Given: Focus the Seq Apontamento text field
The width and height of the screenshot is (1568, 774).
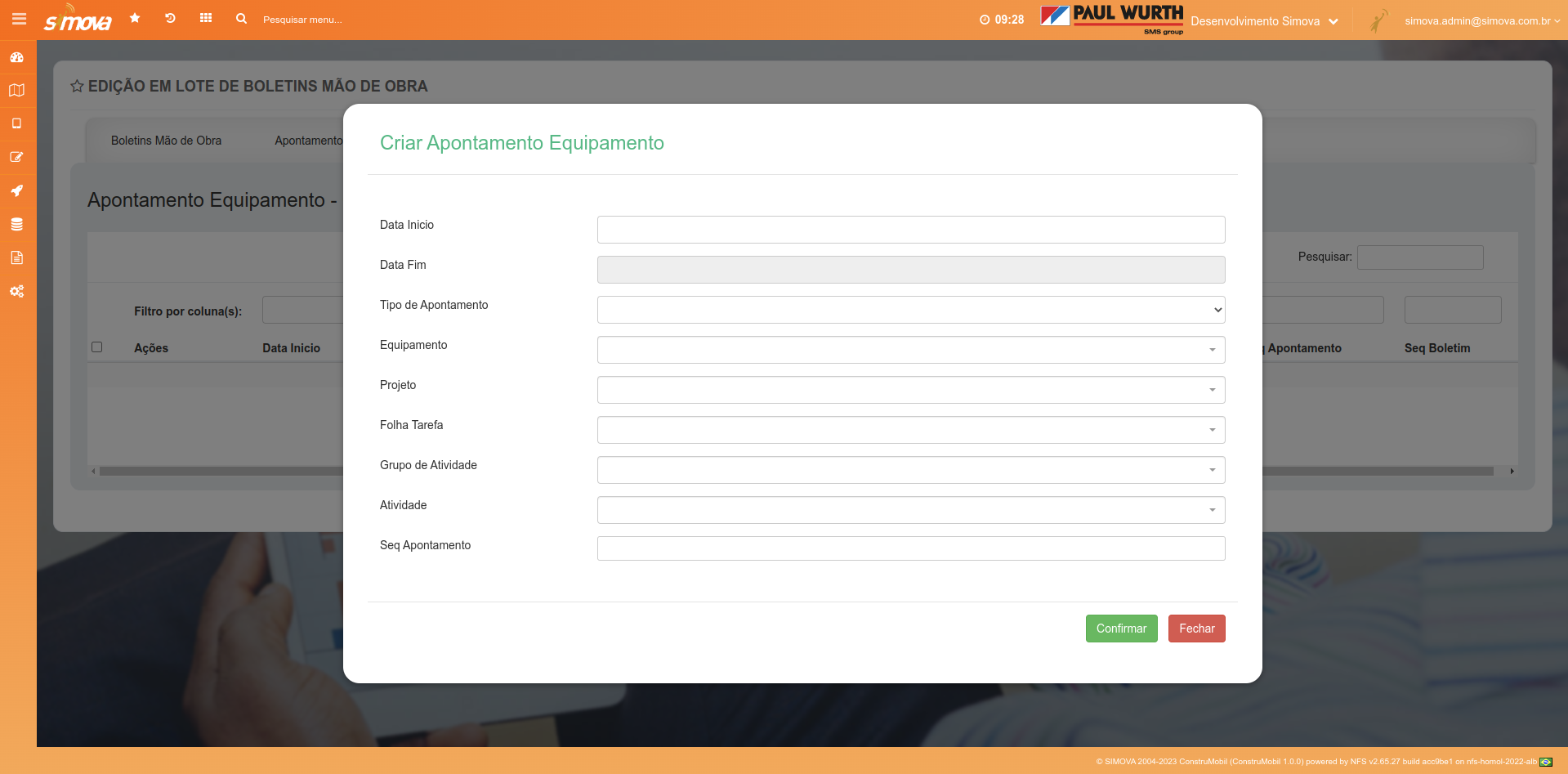Looking at the screenshot, I should [910, 548].
